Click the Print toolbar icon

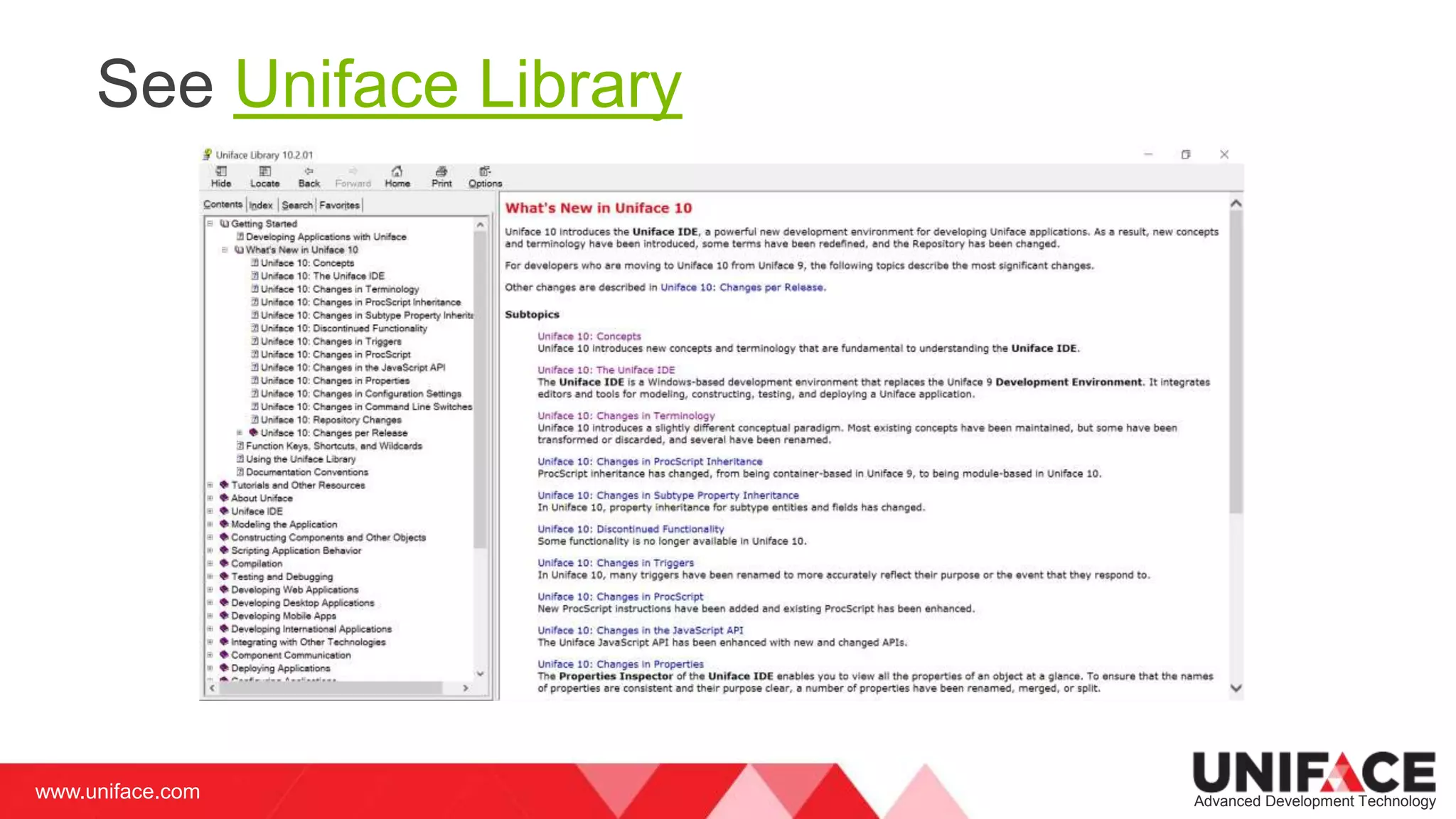point(441,171)
